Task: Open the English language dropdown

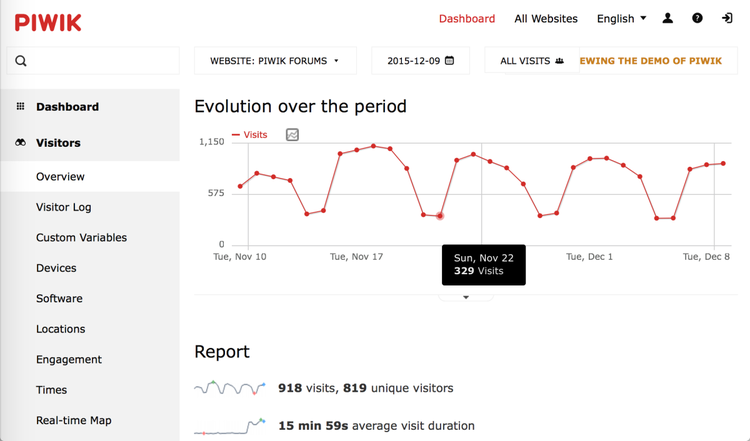Action: [x=621, y=19]
